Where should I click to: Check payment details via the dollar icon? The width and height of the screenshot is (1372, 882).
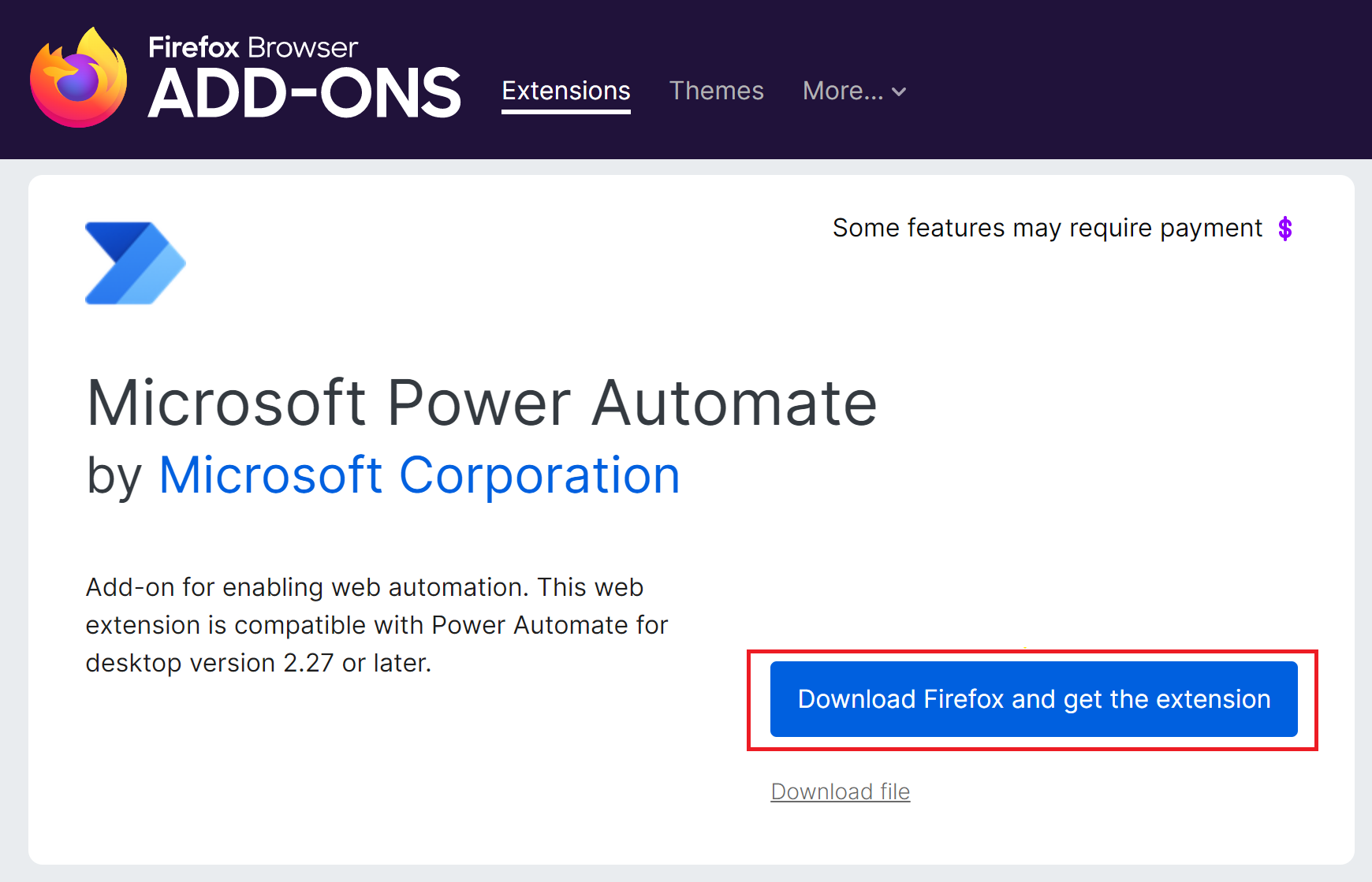click(1285, 228)
